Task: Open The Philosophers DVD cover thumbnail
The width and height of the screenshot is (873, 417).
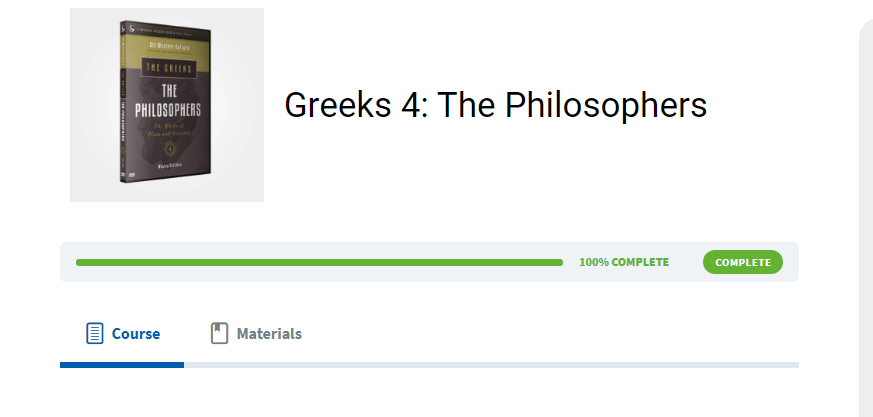Action: (166, 105)
